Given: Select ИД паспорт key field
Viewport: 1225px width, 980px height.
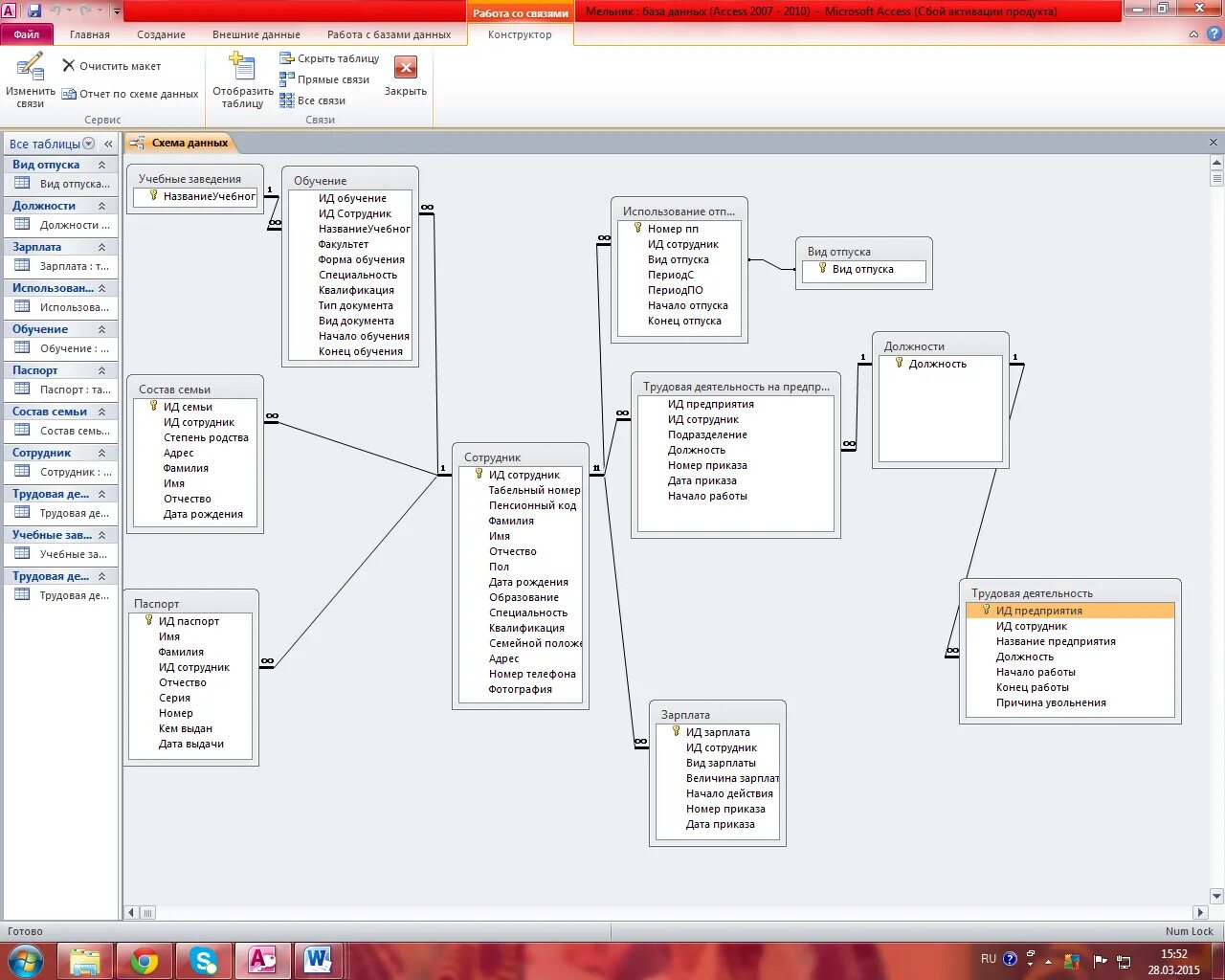Looking at the screenshot, I should point(190,621).
